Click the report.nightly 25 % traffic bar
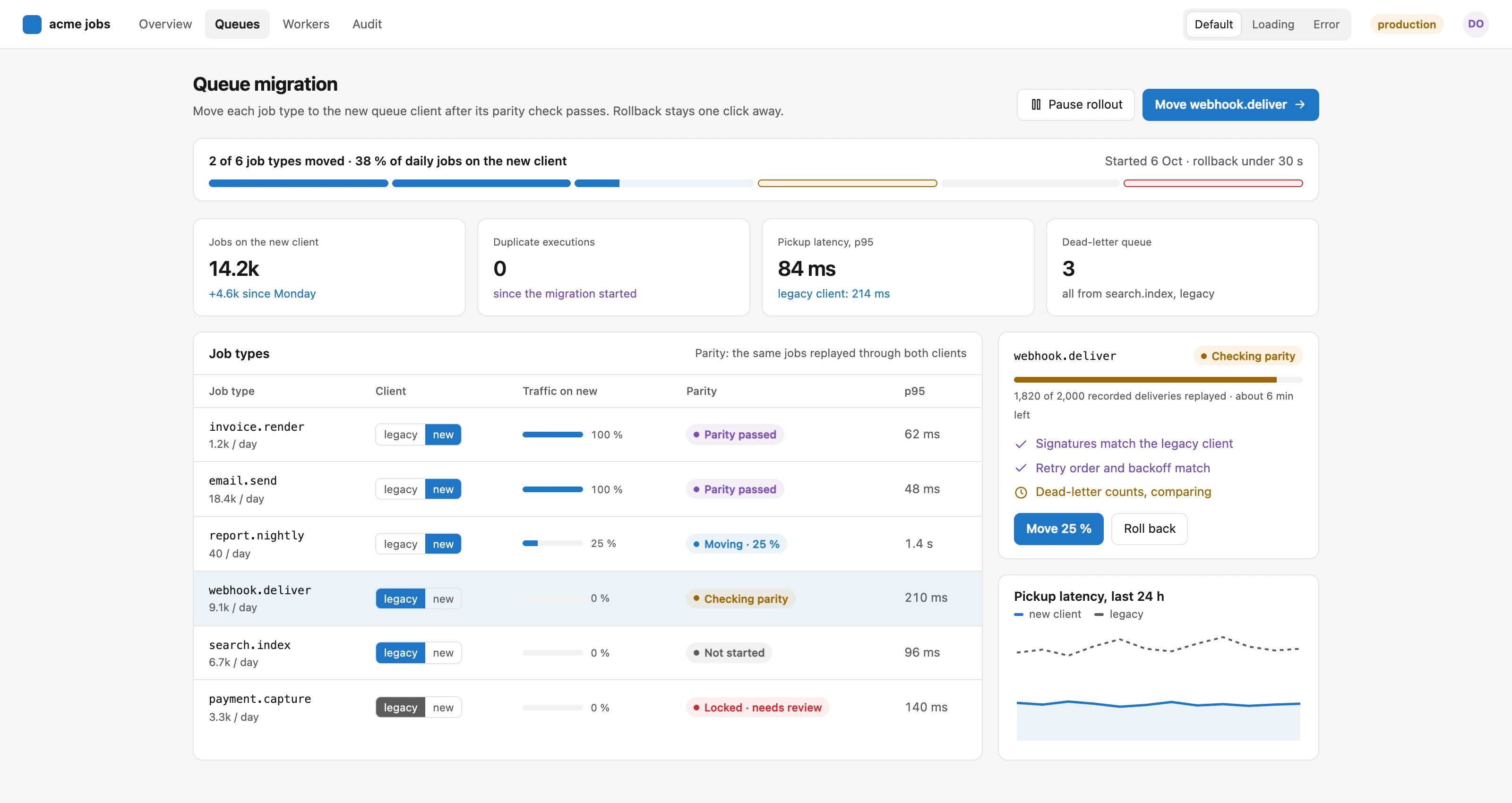 552,544
